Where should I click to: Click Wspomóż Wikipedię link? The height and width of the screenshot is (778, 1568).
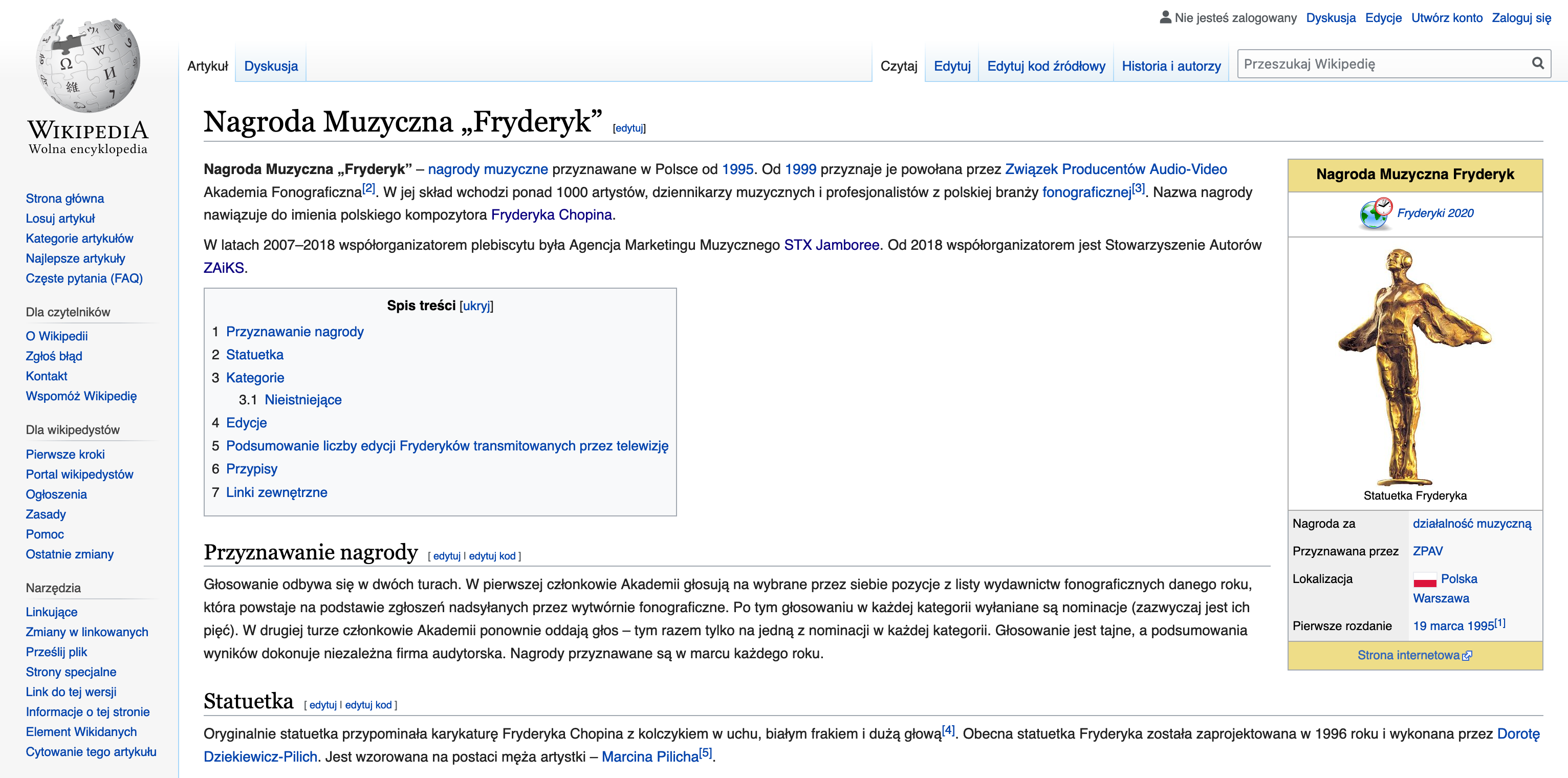(81, 396)
